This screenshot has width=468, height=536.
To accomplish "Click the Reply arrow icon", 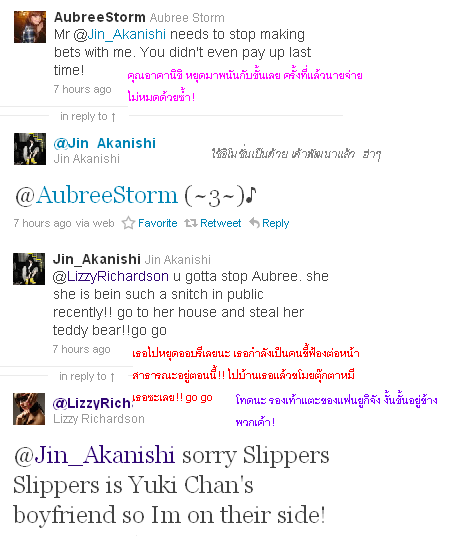I will [254, 223].
